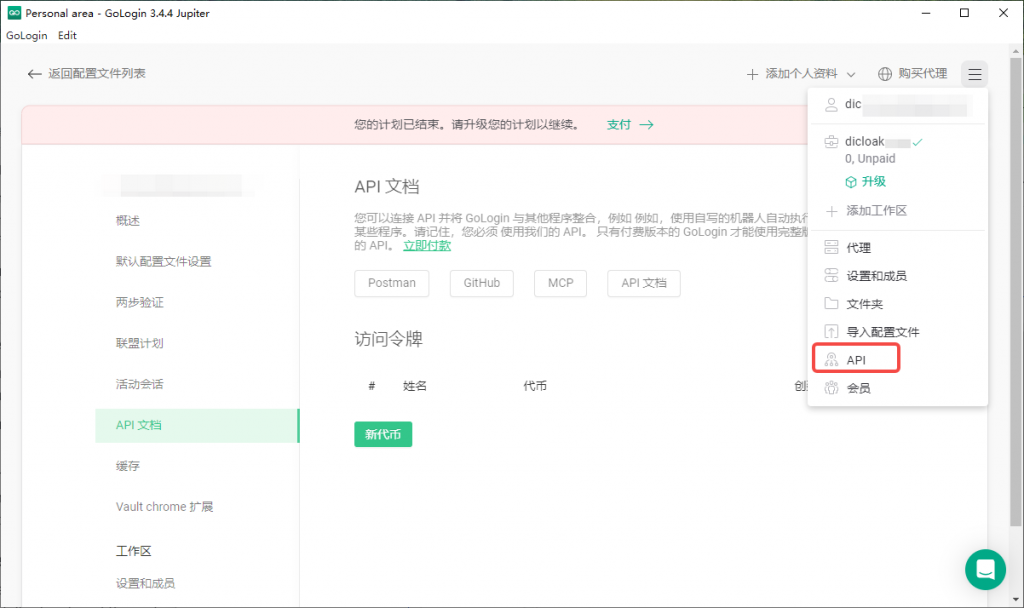Click the plus icon for 添加工作区
Image resolution: width=1024 pixels, height=608 pixels.
(831, 211)
